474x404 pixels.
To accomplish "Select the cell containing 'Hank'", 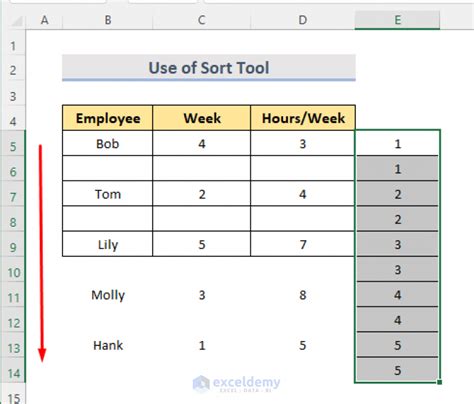I will pos(108,345).
